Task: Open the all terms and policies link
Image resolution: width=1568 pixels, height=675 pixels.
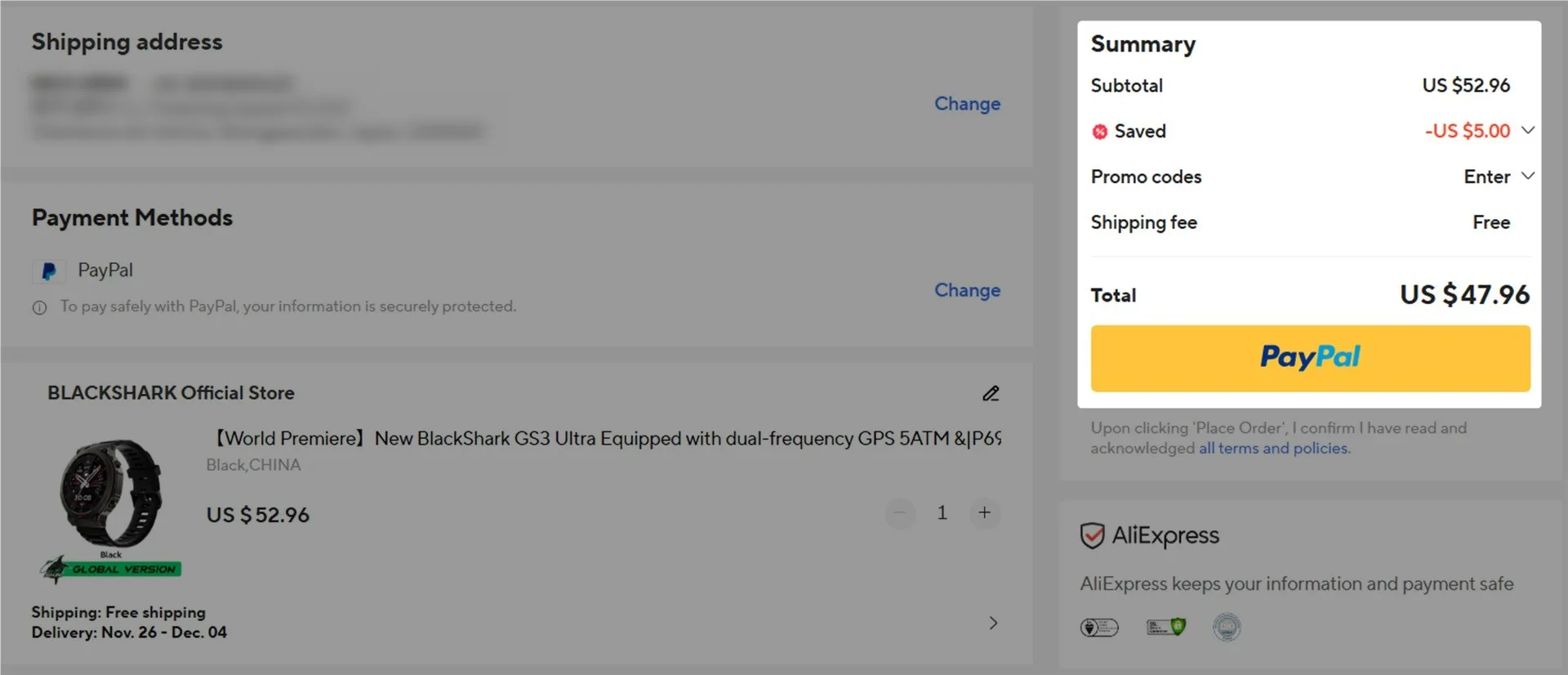Action: coord(1274,449)
